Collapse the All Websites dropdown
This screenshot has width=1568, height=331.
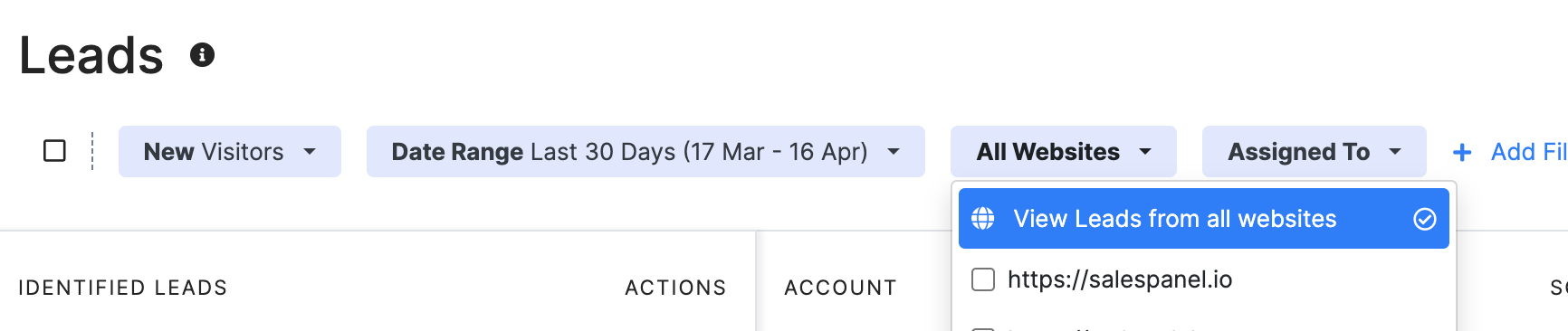pyautogui.click(x=1063, y=151)
